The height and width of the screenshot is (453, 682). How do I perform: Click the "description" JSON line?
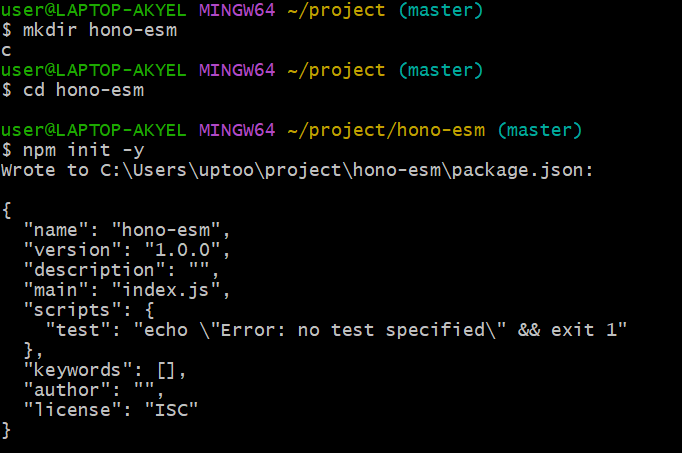(x=121, y=270)
